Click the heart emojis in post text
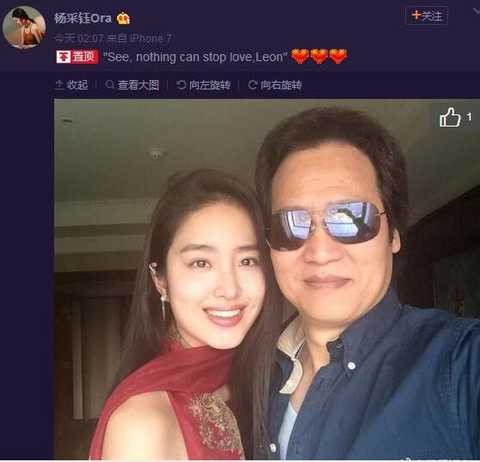This screenshot has width=480, height=462. [319, 56]
